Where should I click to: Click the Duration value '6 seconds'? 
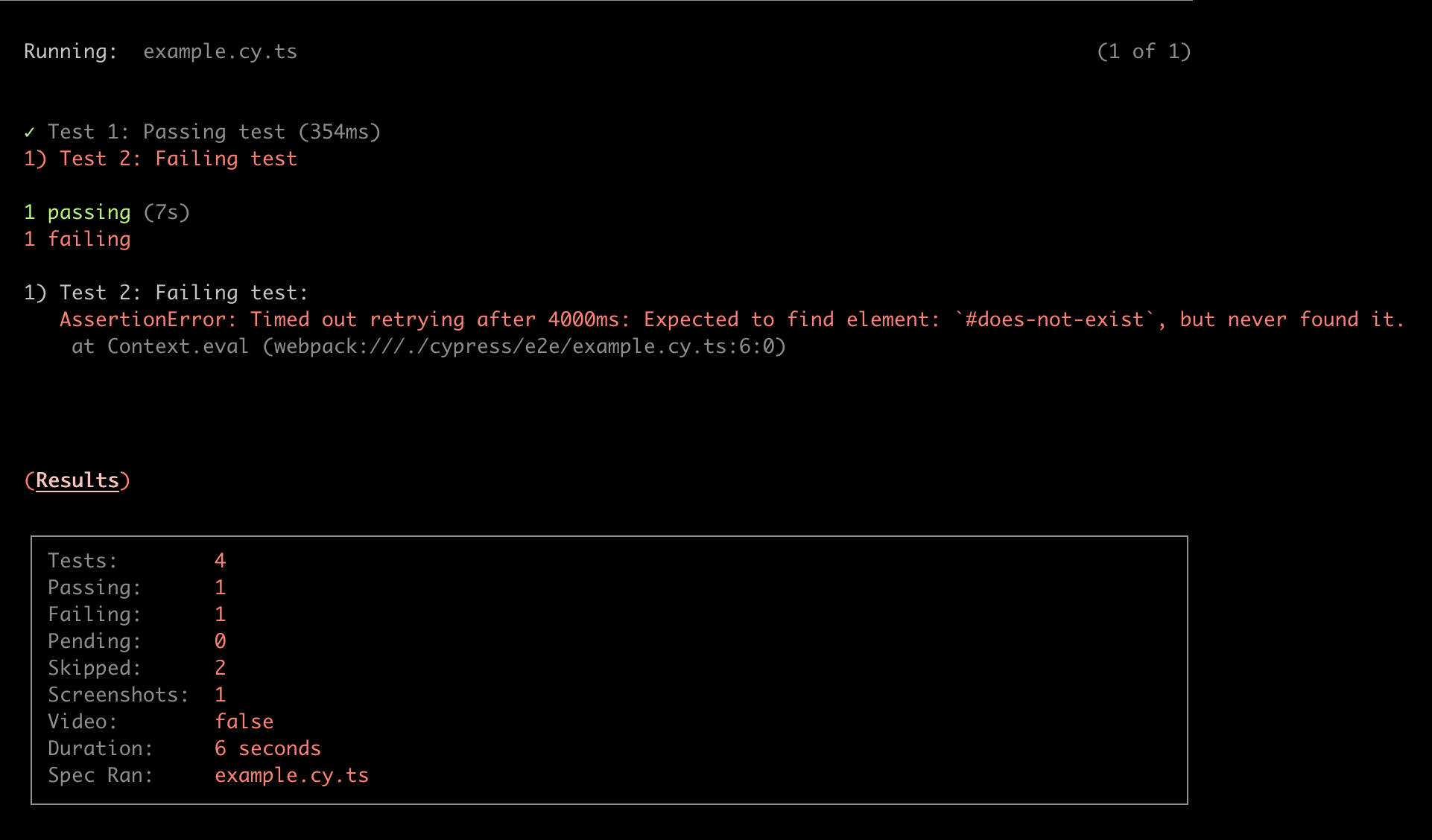[x=267, y=748]
